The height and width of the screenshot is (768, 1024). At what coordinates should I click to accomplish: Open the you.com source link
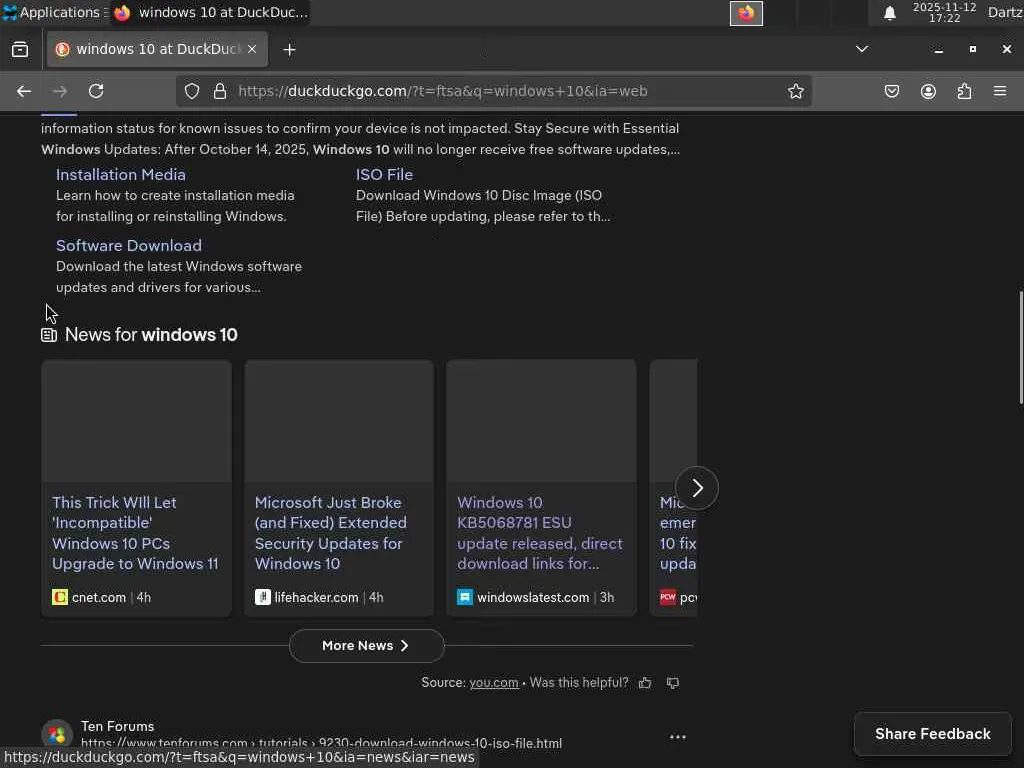(494, 682)
